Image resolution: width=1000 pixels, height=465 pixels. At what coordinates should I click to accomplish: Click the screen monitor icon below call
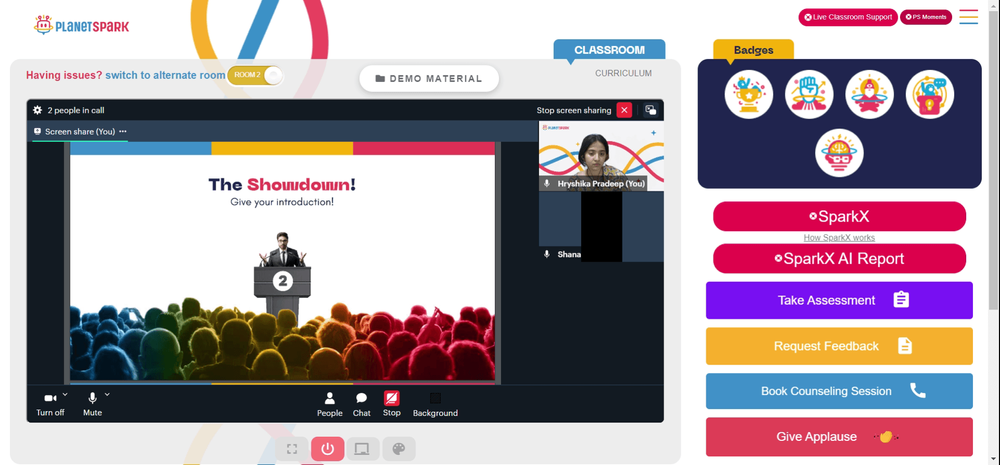coord(362,449)
